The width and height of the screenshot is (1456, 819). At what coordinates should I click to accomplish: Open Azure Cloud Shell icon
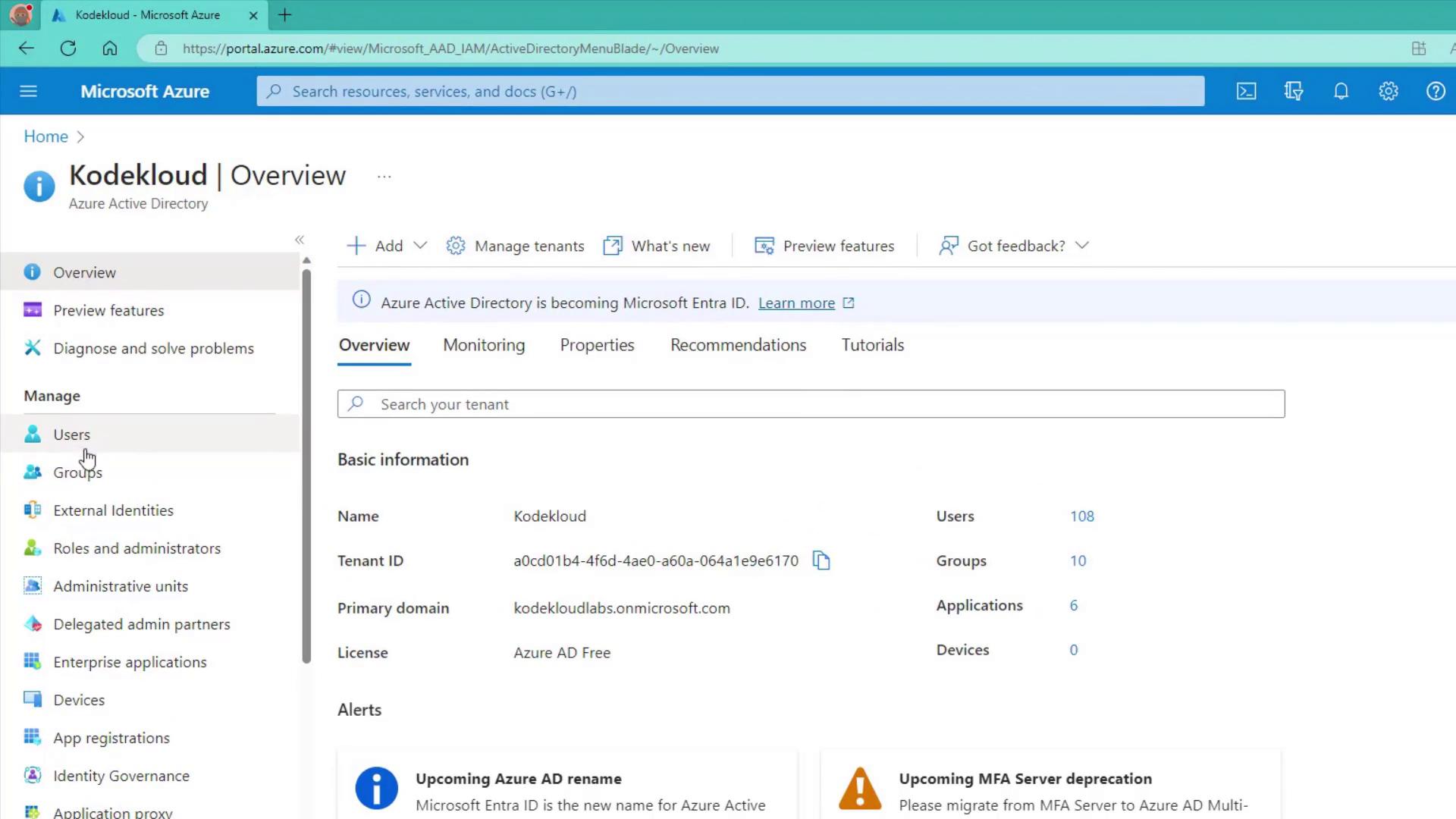tap(1246, 91)
